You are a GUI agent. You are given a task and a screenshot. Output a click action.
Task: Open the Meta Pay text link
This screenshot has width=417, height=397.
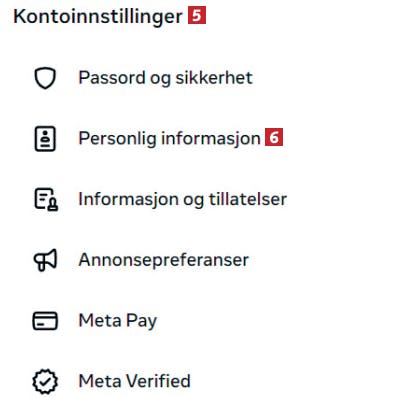tap(118, 321)
